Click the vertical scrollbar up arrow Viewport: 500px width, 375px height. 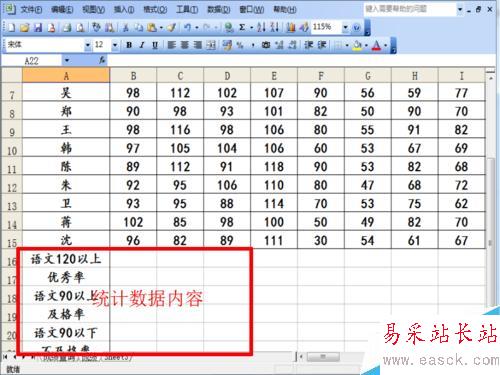[491, 78]
